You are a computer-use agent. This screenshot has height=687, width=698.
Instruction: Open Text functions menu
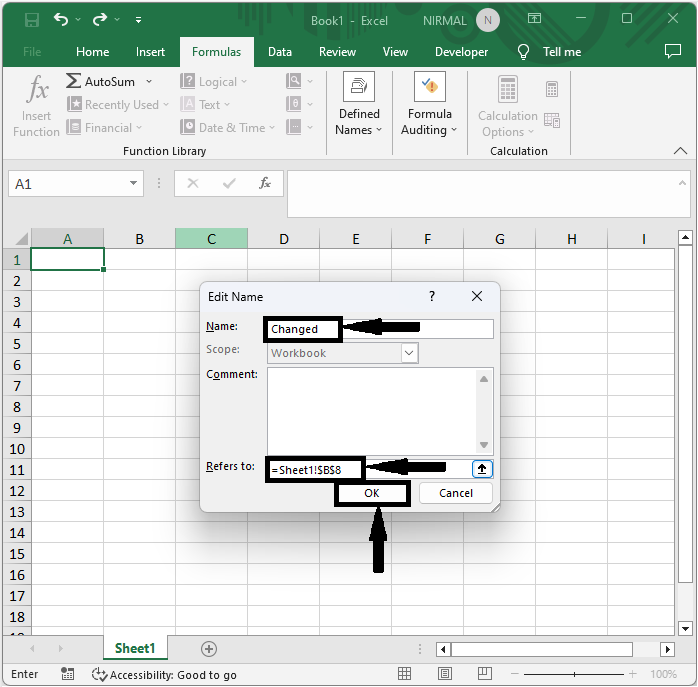[205, 105]
